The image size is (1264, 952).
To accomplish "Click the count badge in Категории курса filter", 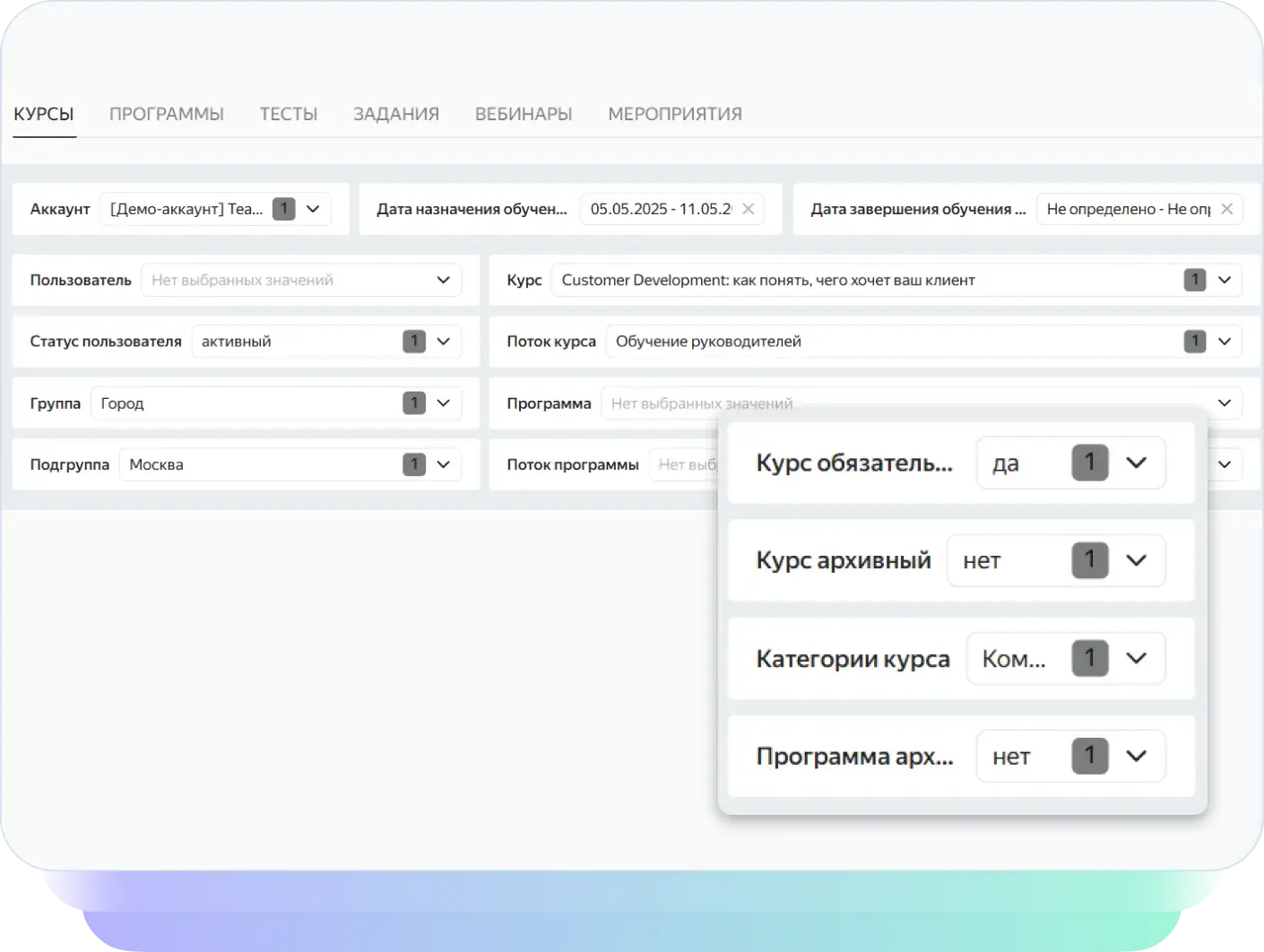I will tap(1090, 658).
